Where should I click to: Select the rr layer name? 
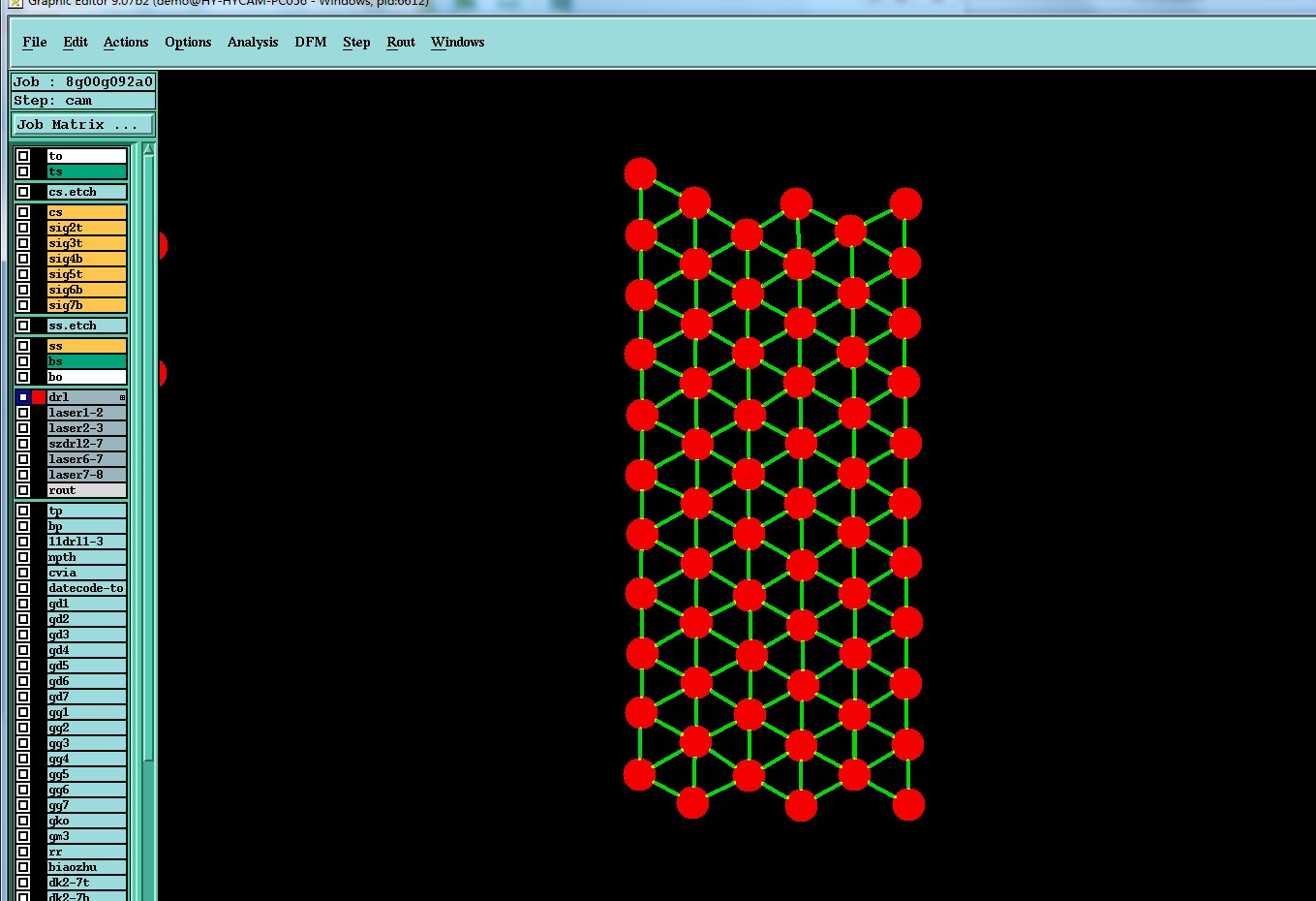pyautogui.click(x=87, y=852)
